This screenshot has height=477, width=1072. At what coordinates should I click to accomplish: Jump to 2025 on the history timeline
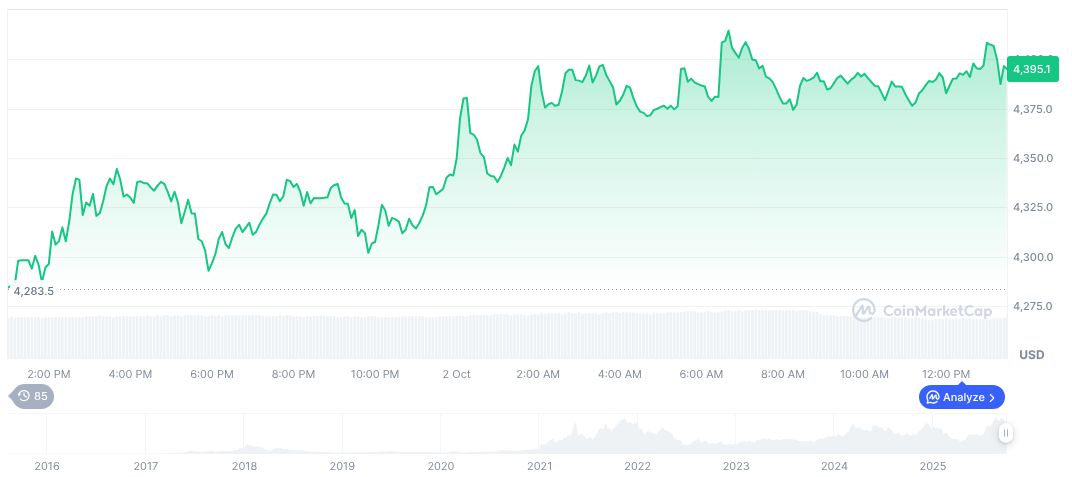coord(932,466)
